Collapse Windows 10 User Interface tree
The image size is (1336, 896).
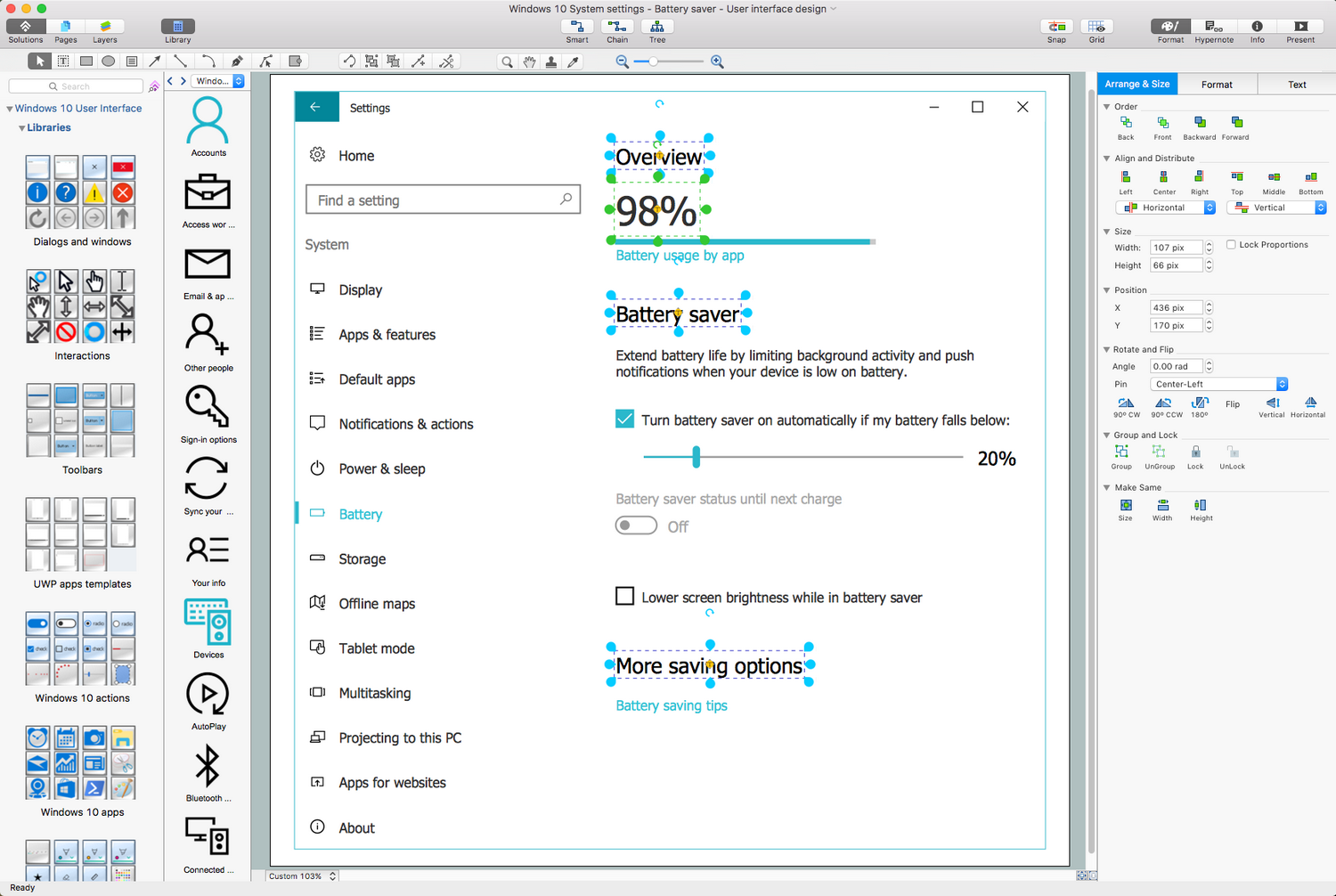click(x=10, y=109)
